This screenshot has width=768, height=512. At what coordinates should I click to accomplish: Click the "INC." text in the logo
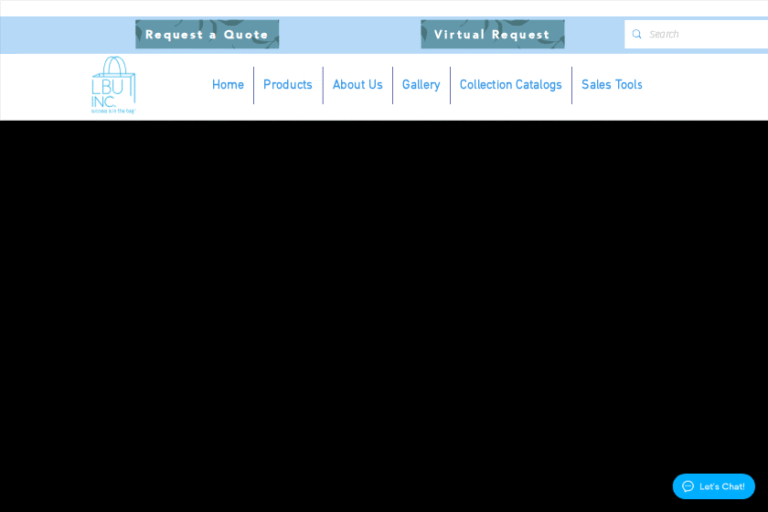click(104, 101)
